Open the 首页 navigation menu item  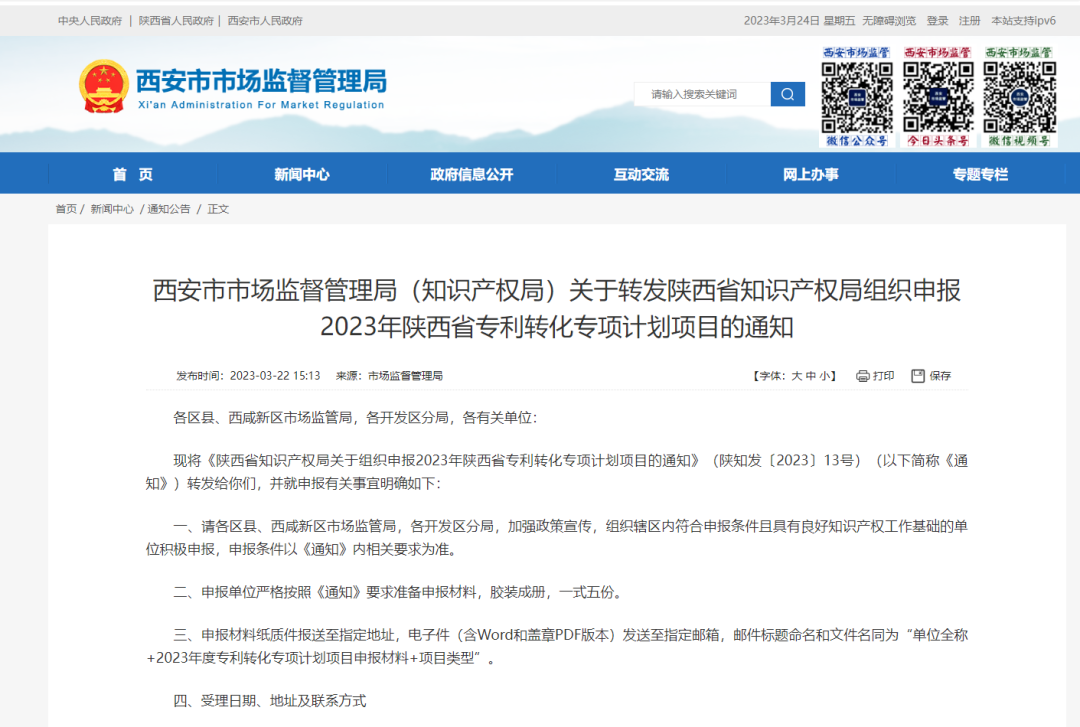tap(133, 174)
